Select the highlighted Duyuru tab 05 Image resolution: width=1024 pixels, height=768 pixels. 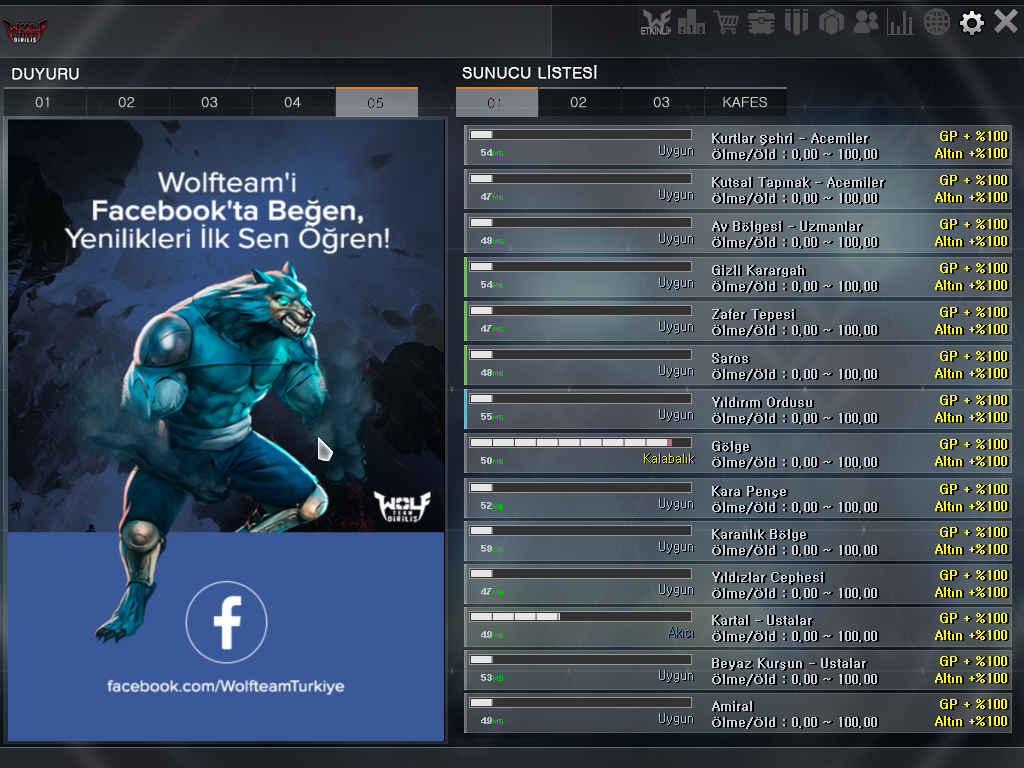tap(376, 103)
